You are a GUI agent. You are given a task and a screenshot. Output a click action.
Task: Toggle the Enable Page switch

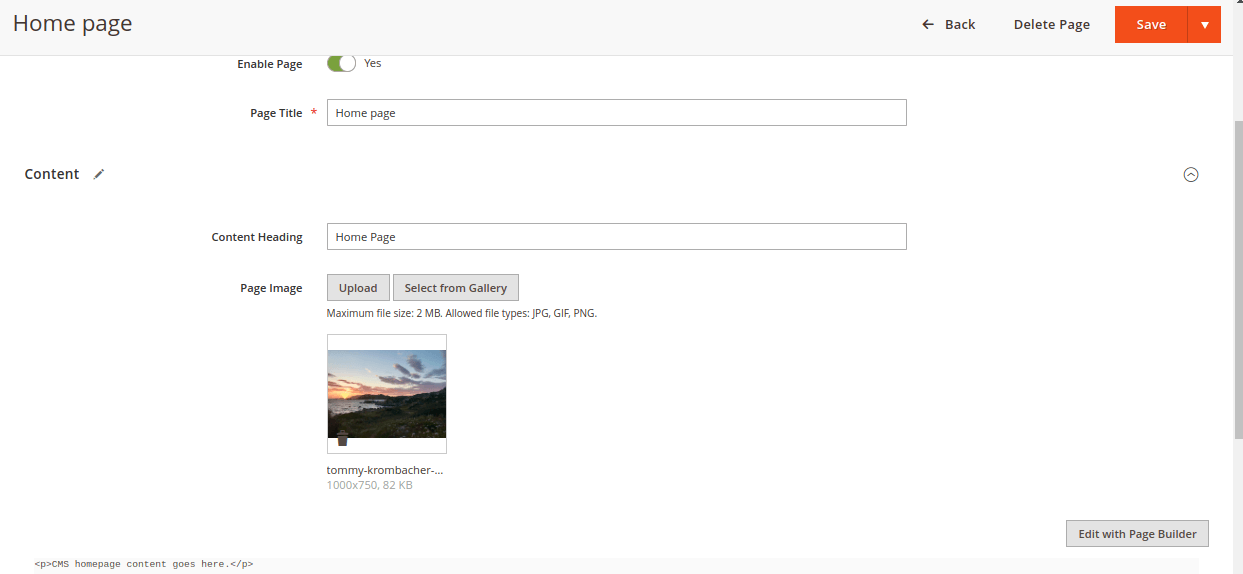(341, 63)
